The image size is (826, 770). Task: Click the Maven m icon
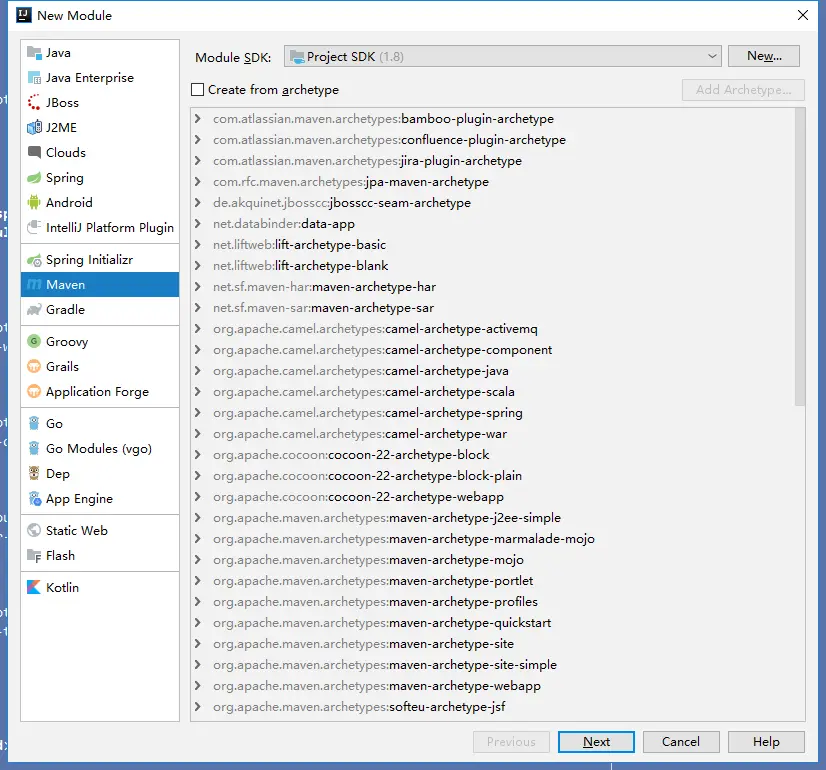(34, 285)
